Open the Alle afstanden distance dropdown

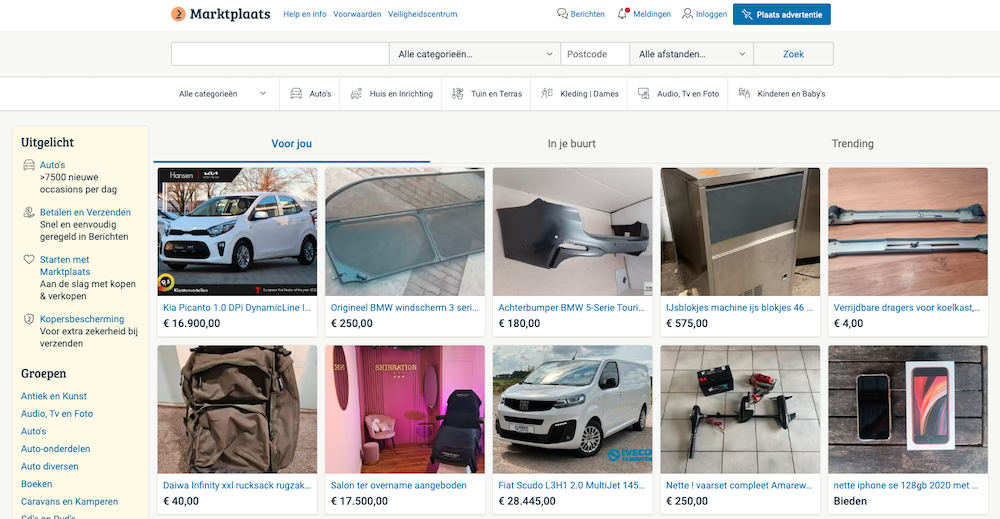[x=691, y=54]
